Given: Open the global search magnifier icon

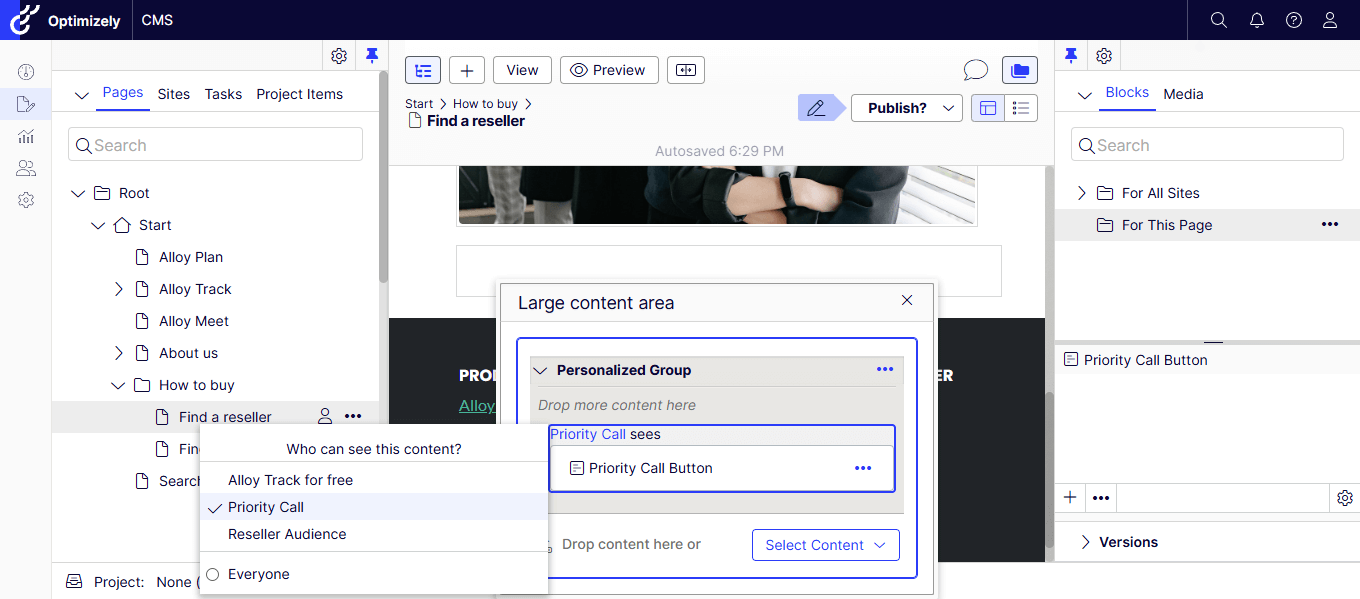Looking at the screenshot, I should pyautogui.click(x=1218, y=20).
